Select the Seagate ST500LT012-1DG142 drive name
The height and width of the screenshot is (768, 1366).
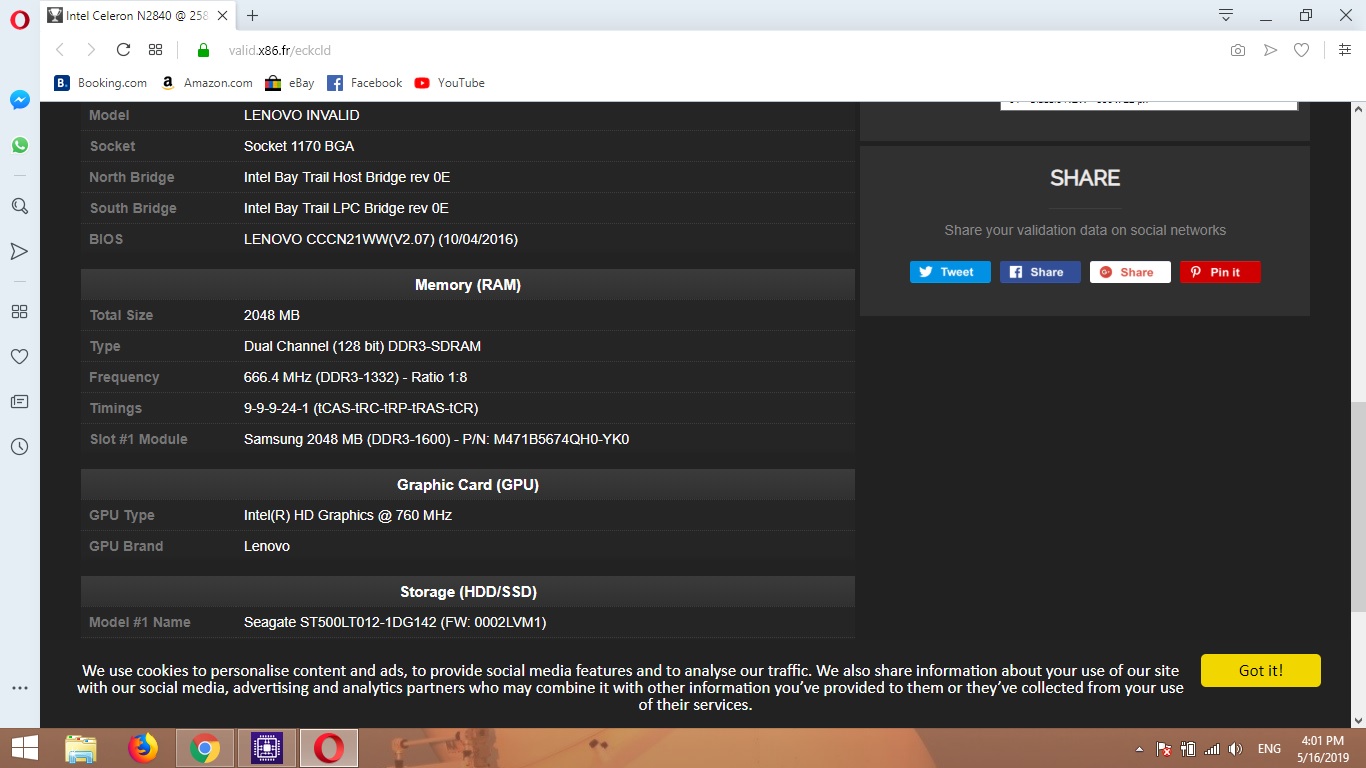[x=395, y=622]
